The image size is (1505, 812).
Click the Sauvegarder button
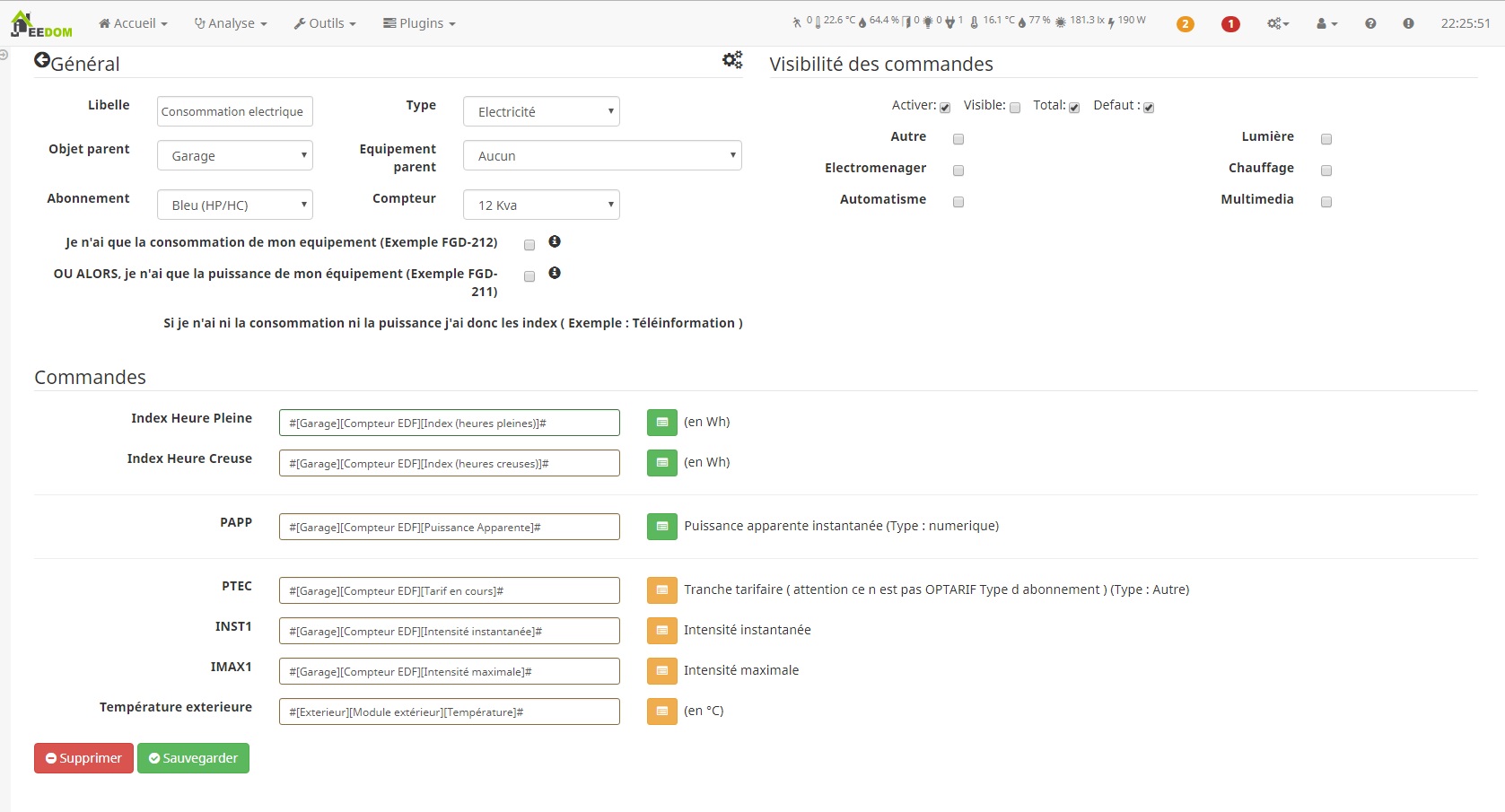click(193, 758)
